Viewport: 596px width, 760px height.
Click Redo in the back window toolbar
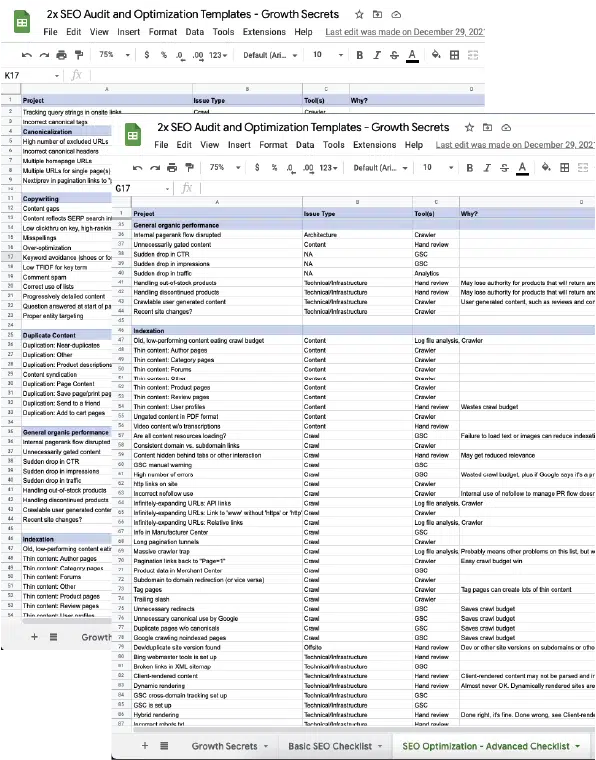click(x=44, y=55)
